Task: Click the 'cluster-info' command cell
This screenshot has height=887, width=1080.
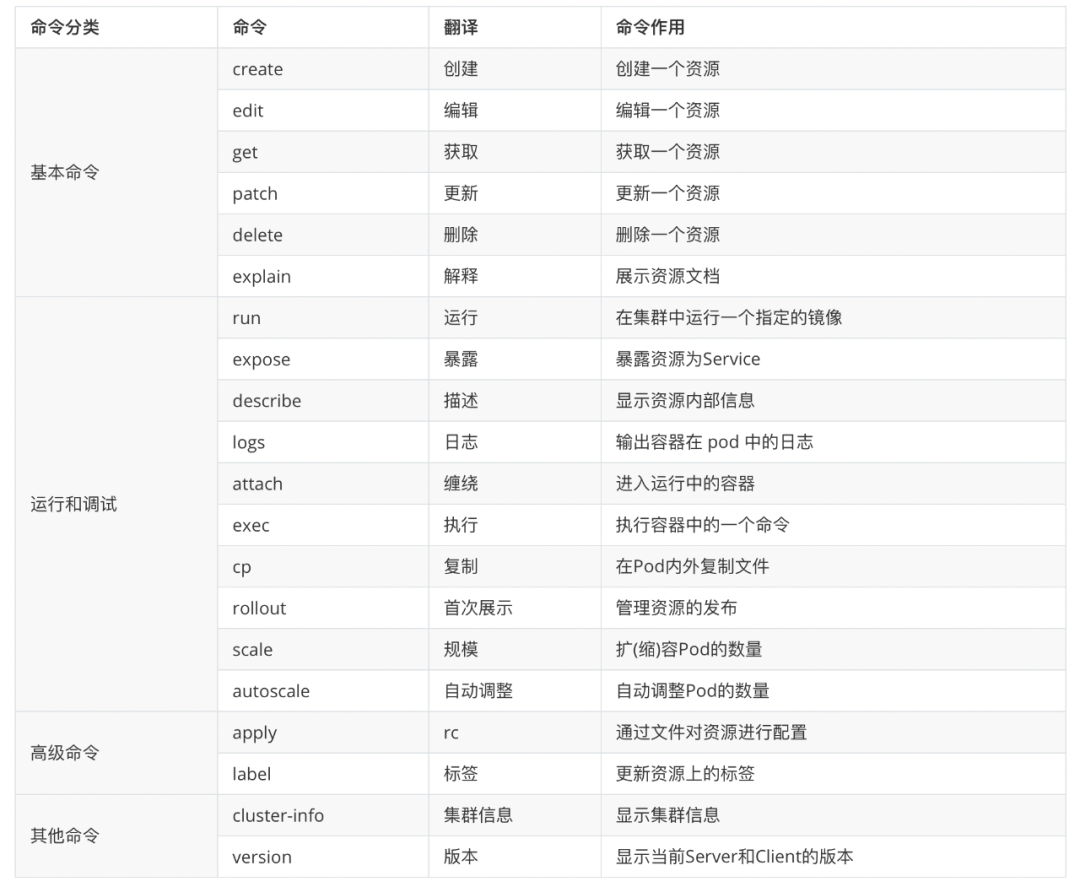Action: point(323,815)
